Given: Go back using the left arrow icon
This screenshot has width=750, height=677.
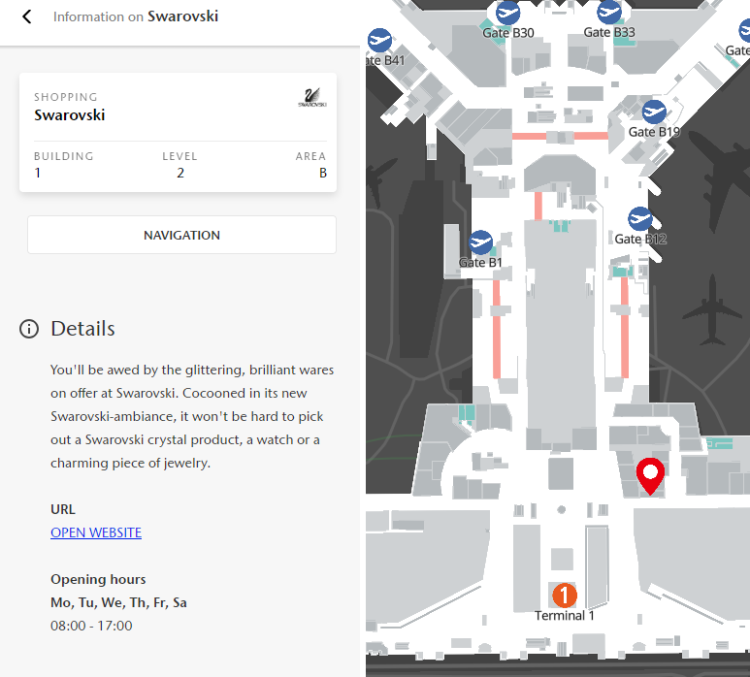Looking at the screenshot, I should 27,17.
